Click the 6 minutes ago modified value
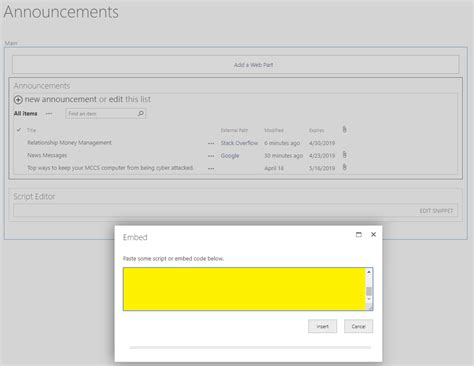474x366 pixels. 282,143
